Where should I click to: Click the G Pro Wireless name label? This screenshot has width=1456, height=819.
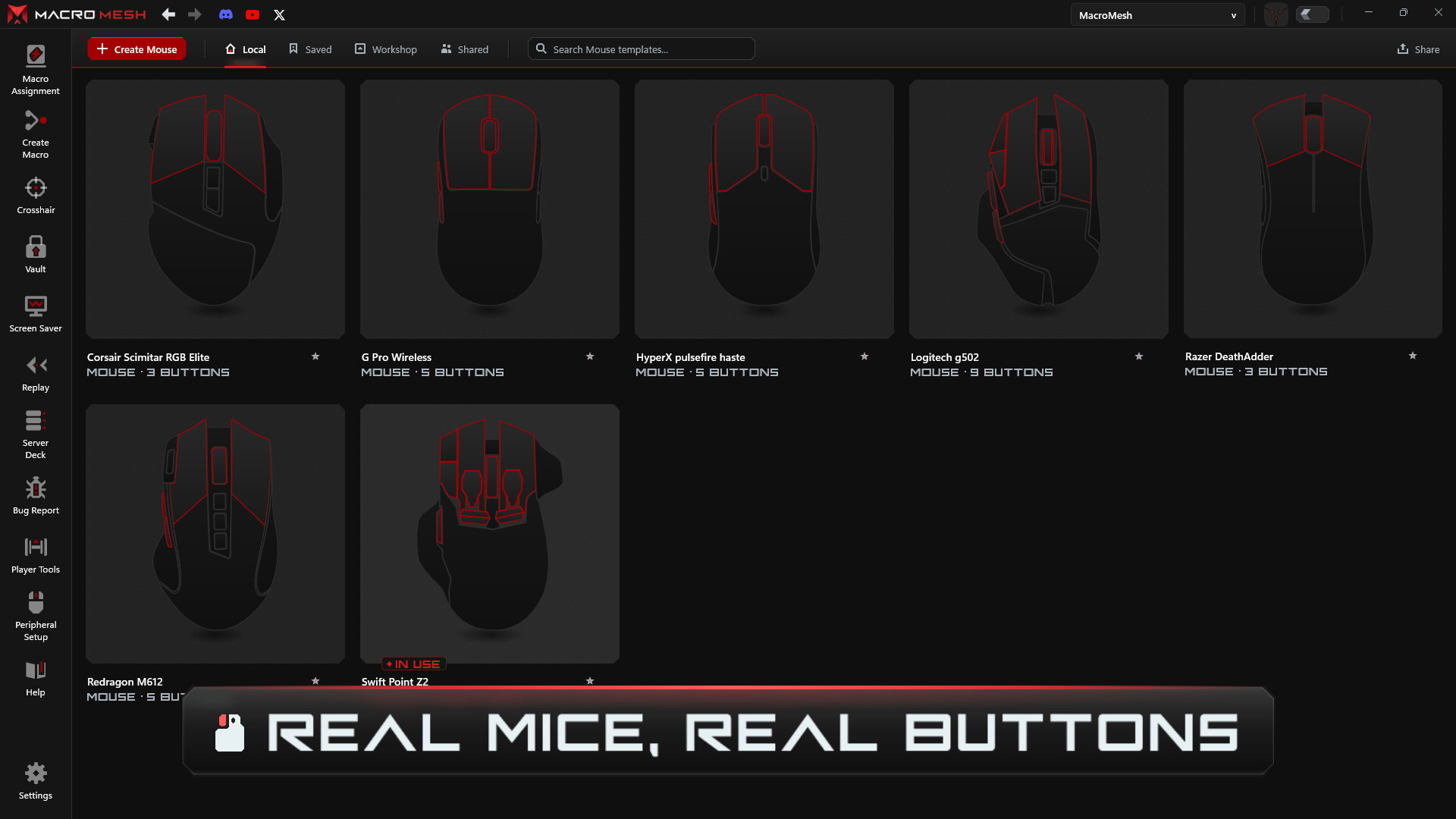[x=397, y=357]
